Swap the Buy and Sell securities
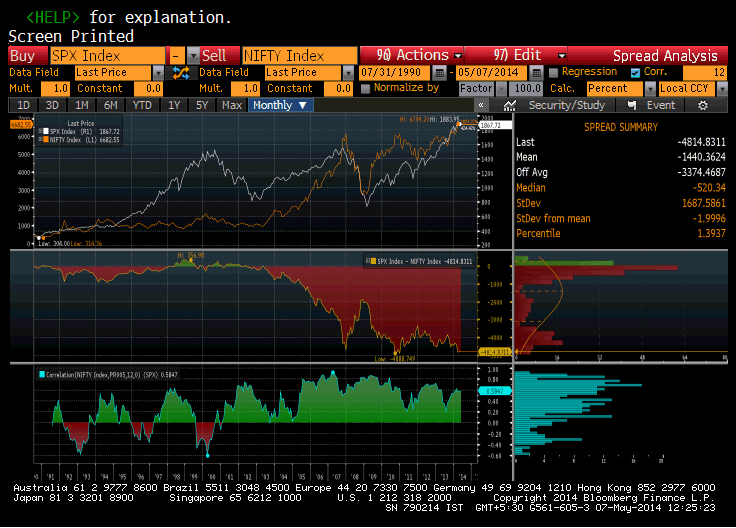The height and width of the screenshot is (528, 736). point(181,73)
